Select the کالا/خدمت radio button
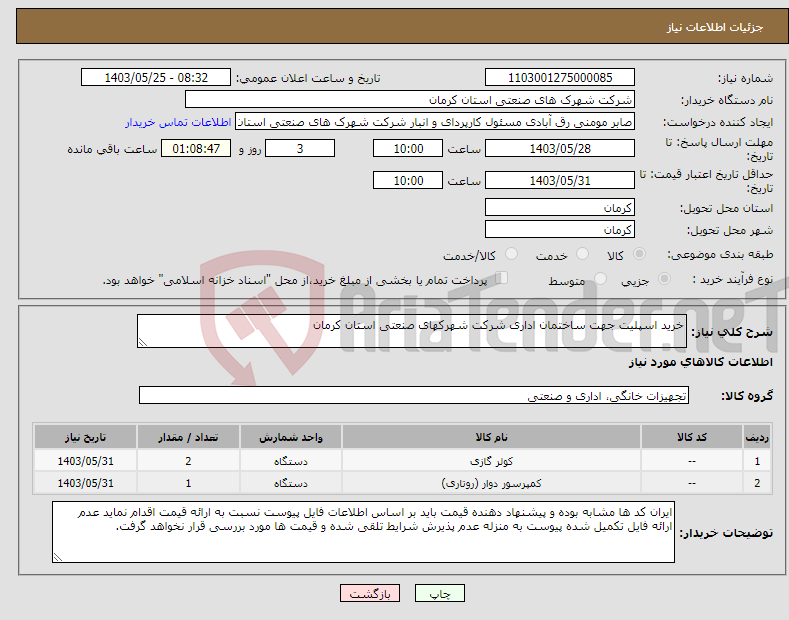This screenshot has width=789, height=620. (x=511, y=254)
